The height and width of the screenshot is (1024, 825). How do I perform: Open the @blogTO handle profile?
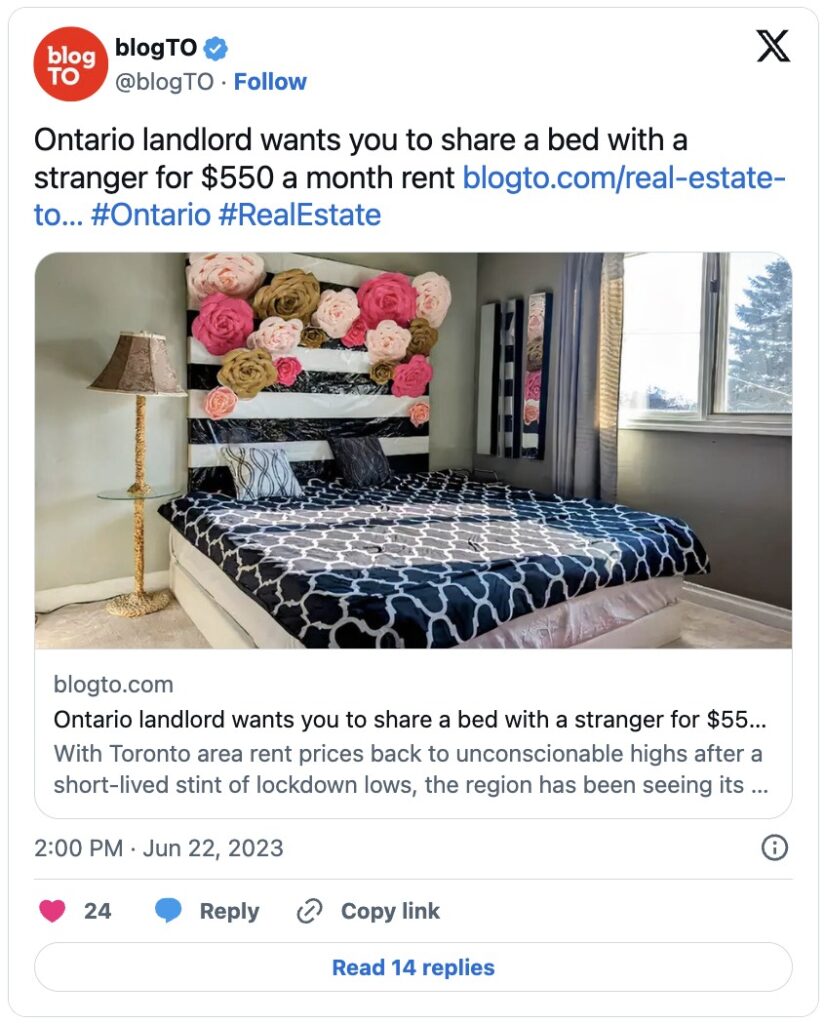(164, 82)
